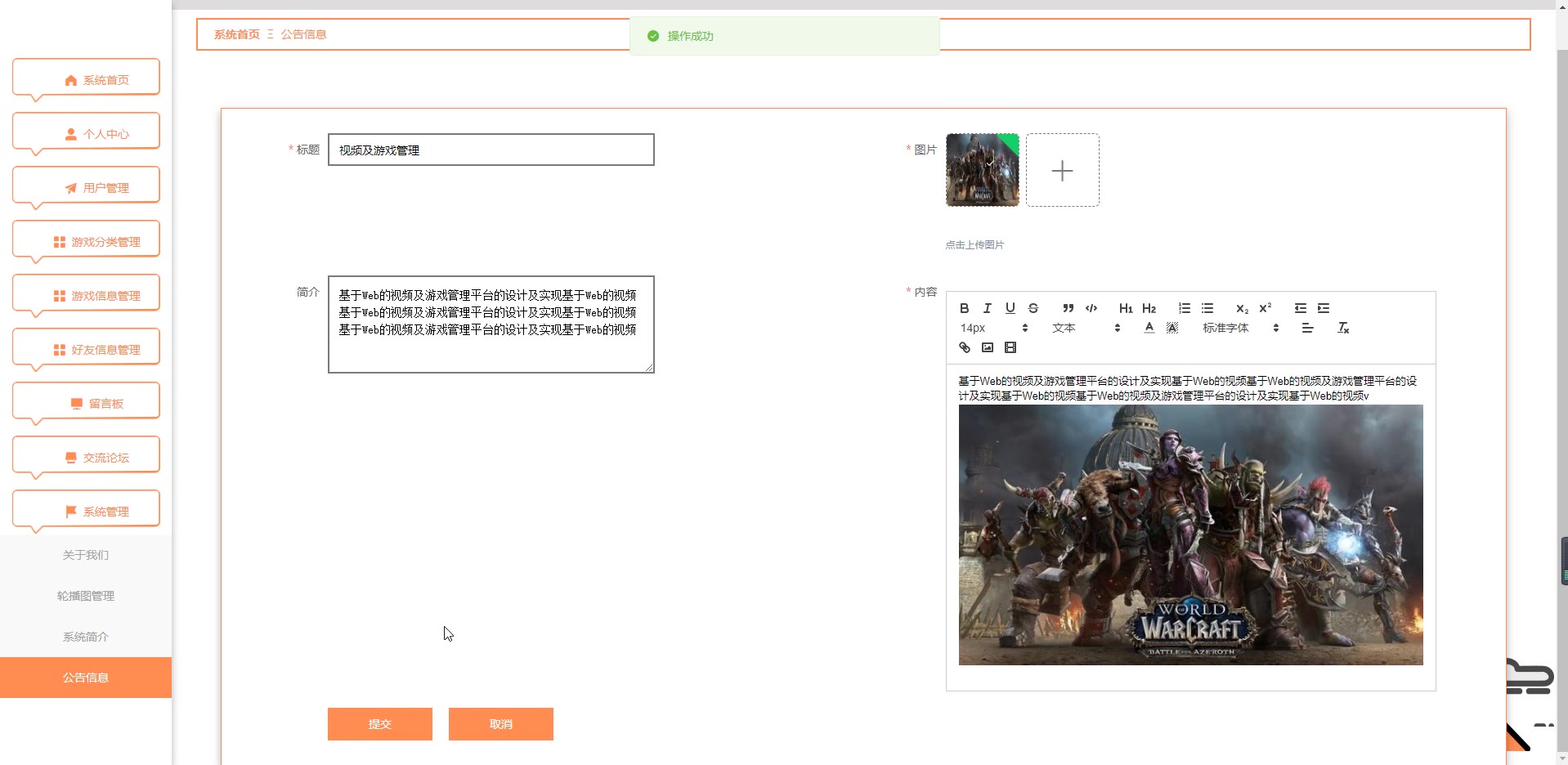This screenshot has height=765, width=1568.
Task: Open the text background color picker
Action: click(x=1172, y=328)
